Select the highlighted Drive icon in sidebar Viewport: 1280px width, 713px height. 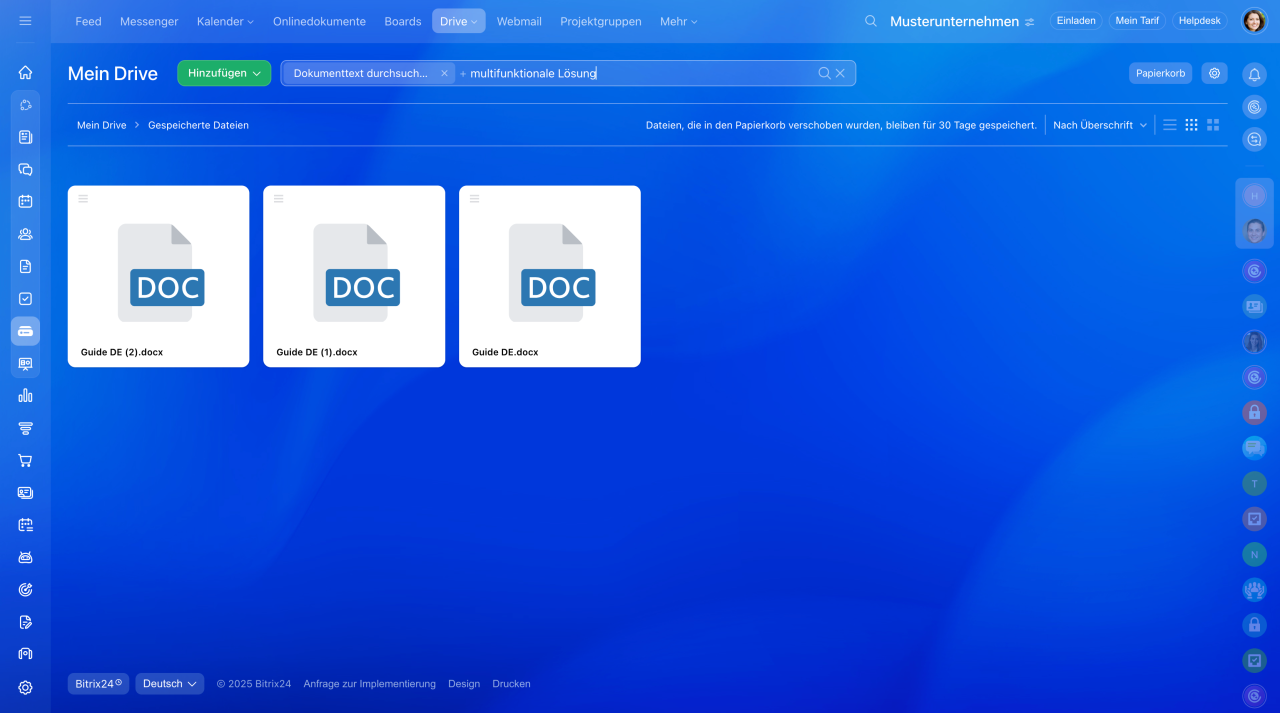click(25, 331)
